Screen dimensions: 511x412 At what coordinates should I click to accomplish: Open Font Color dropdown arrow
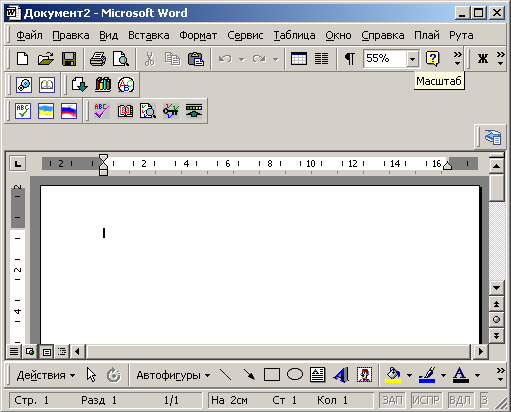pyautogui.click(x=478, y=376)
